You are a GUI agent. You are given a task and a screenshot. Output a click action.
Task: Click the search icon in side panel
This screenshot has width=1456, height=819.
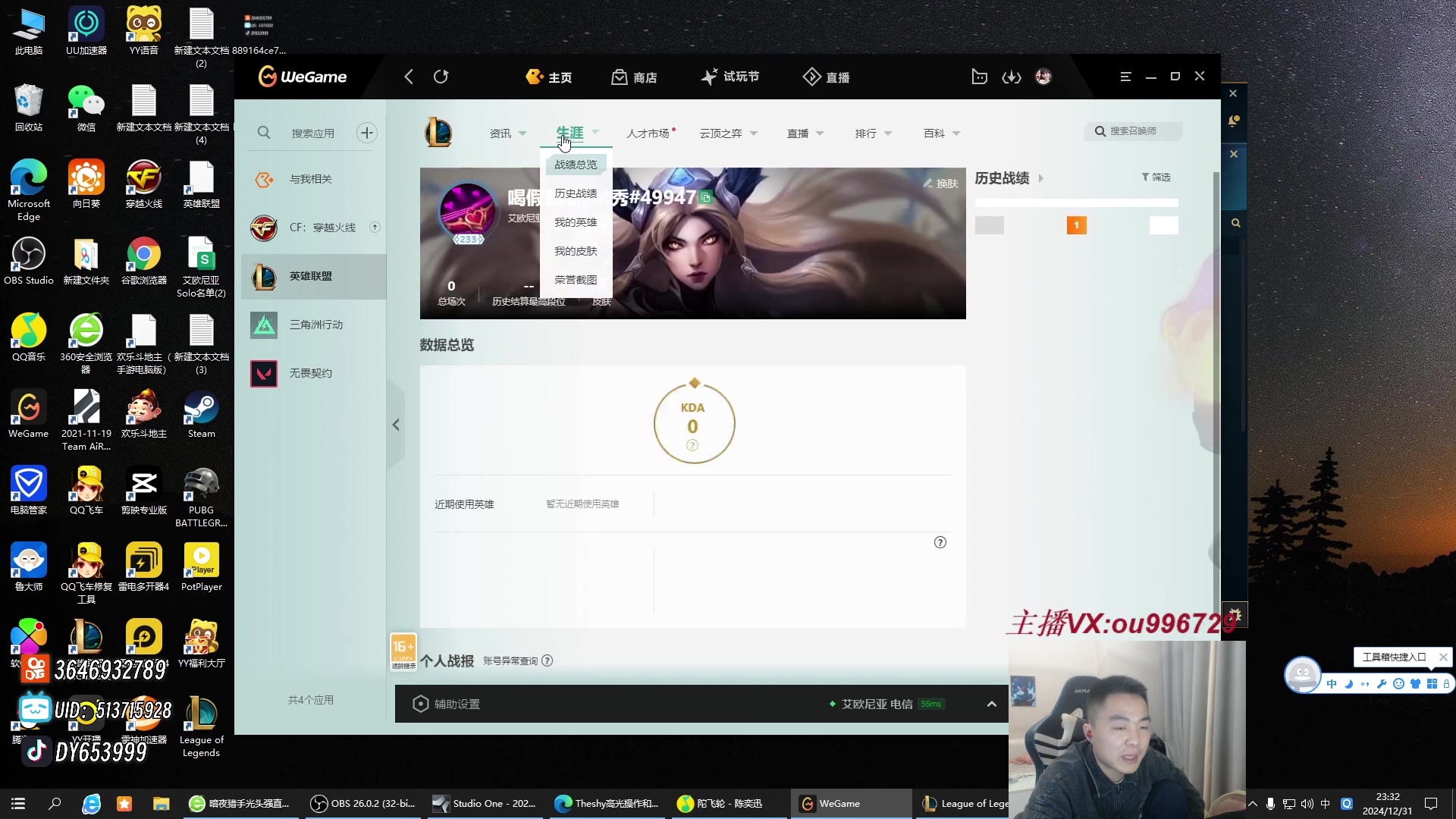(1235, 223)
